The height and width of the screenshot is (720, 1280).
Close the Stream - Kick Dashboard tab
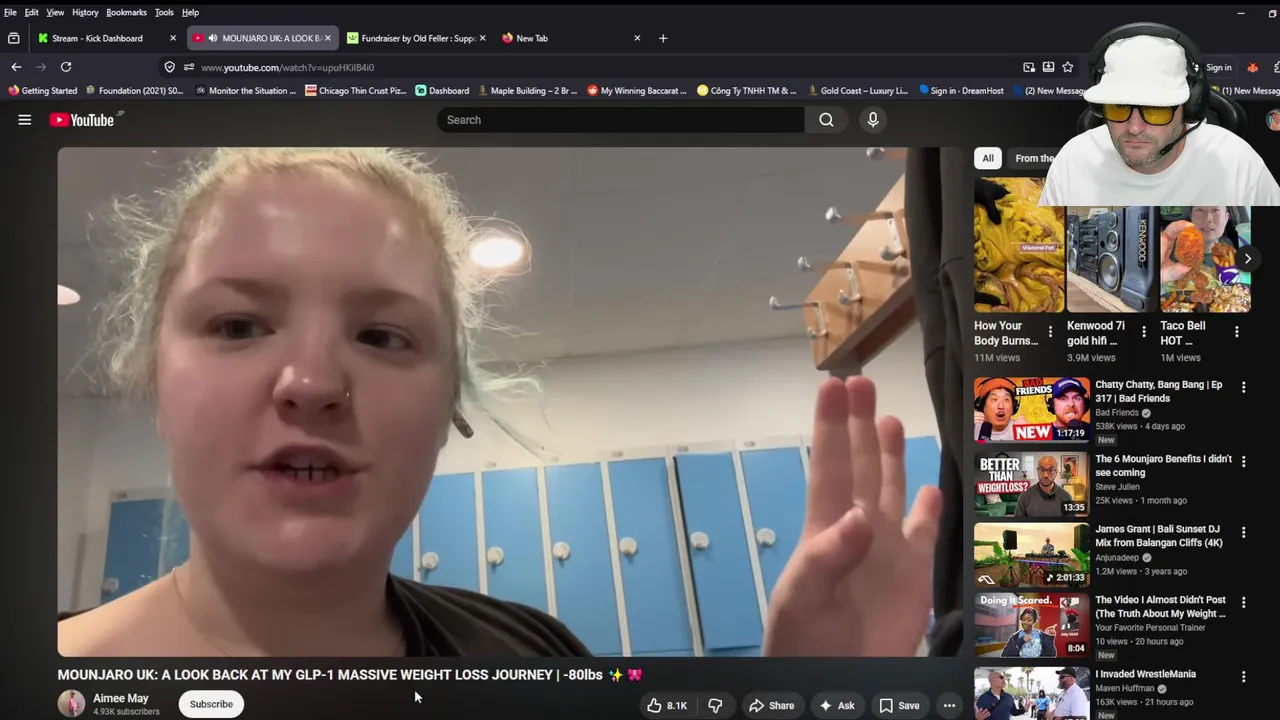[x=173, y=38]
